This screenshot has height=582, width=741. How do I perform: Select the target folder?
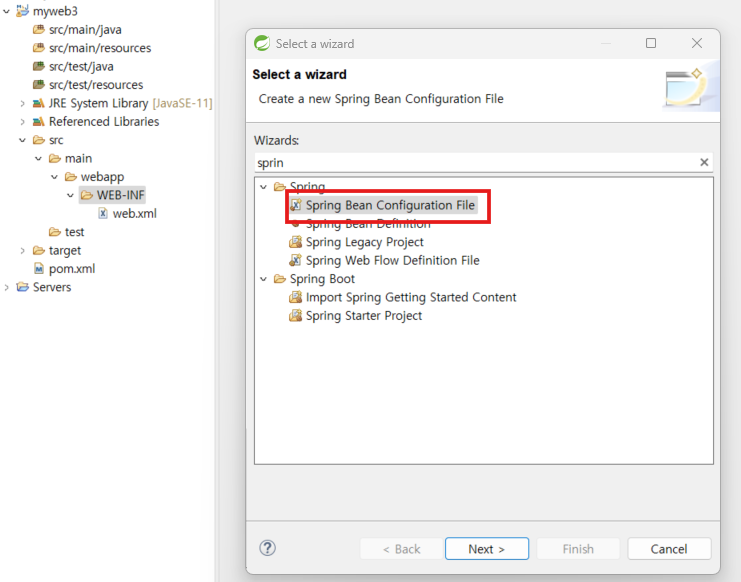click(x=65, y=250)
